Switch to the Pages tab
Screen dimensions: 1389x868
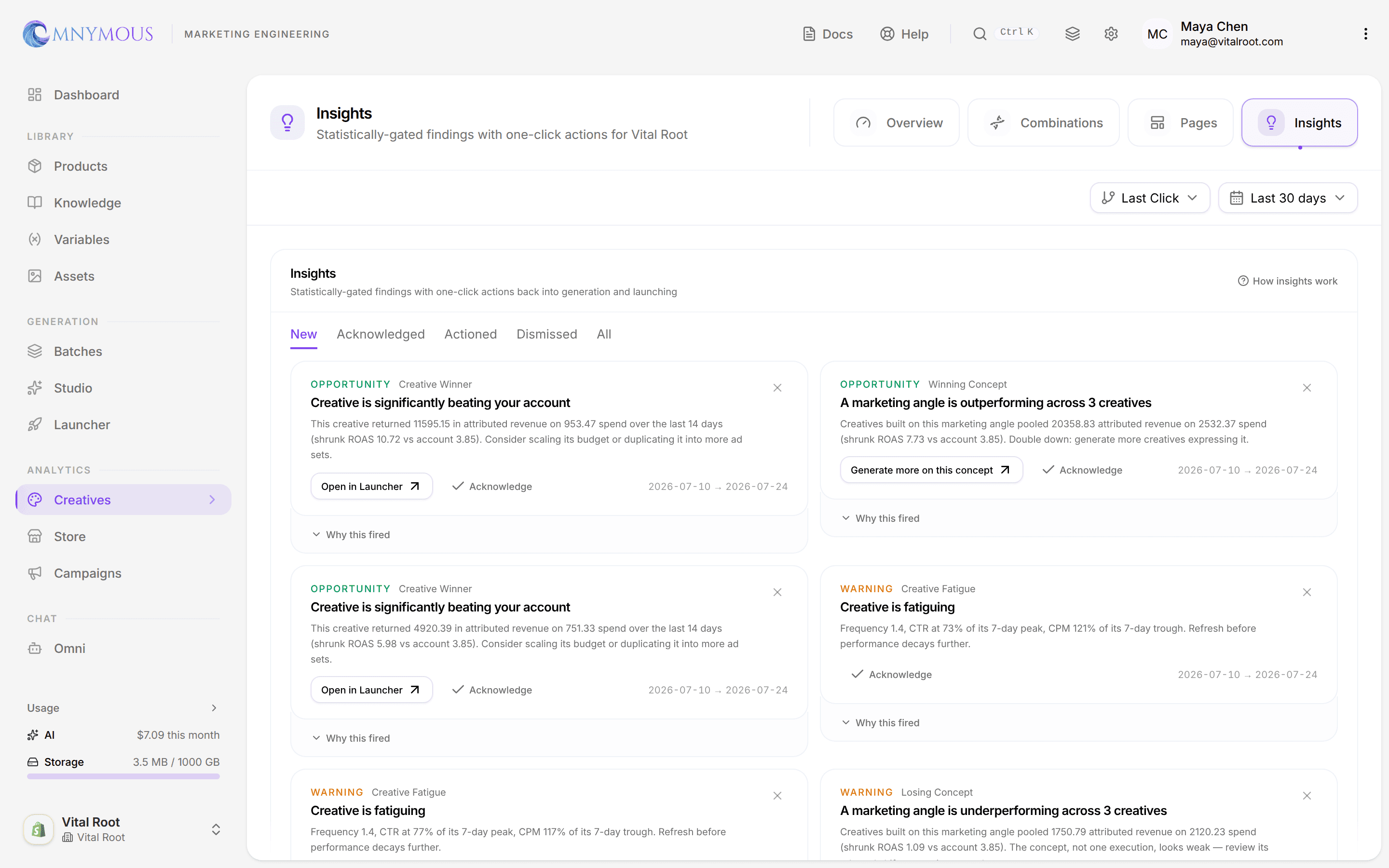pyautogui.click(x=1180, y=123)
